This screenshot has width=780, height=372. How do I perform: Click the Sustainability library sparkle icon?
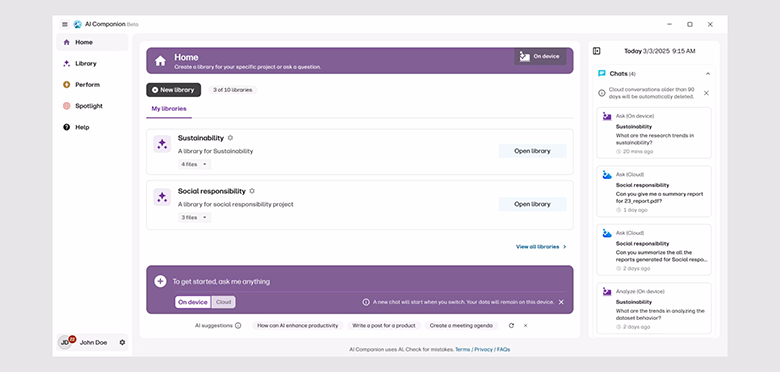(162, 144)
